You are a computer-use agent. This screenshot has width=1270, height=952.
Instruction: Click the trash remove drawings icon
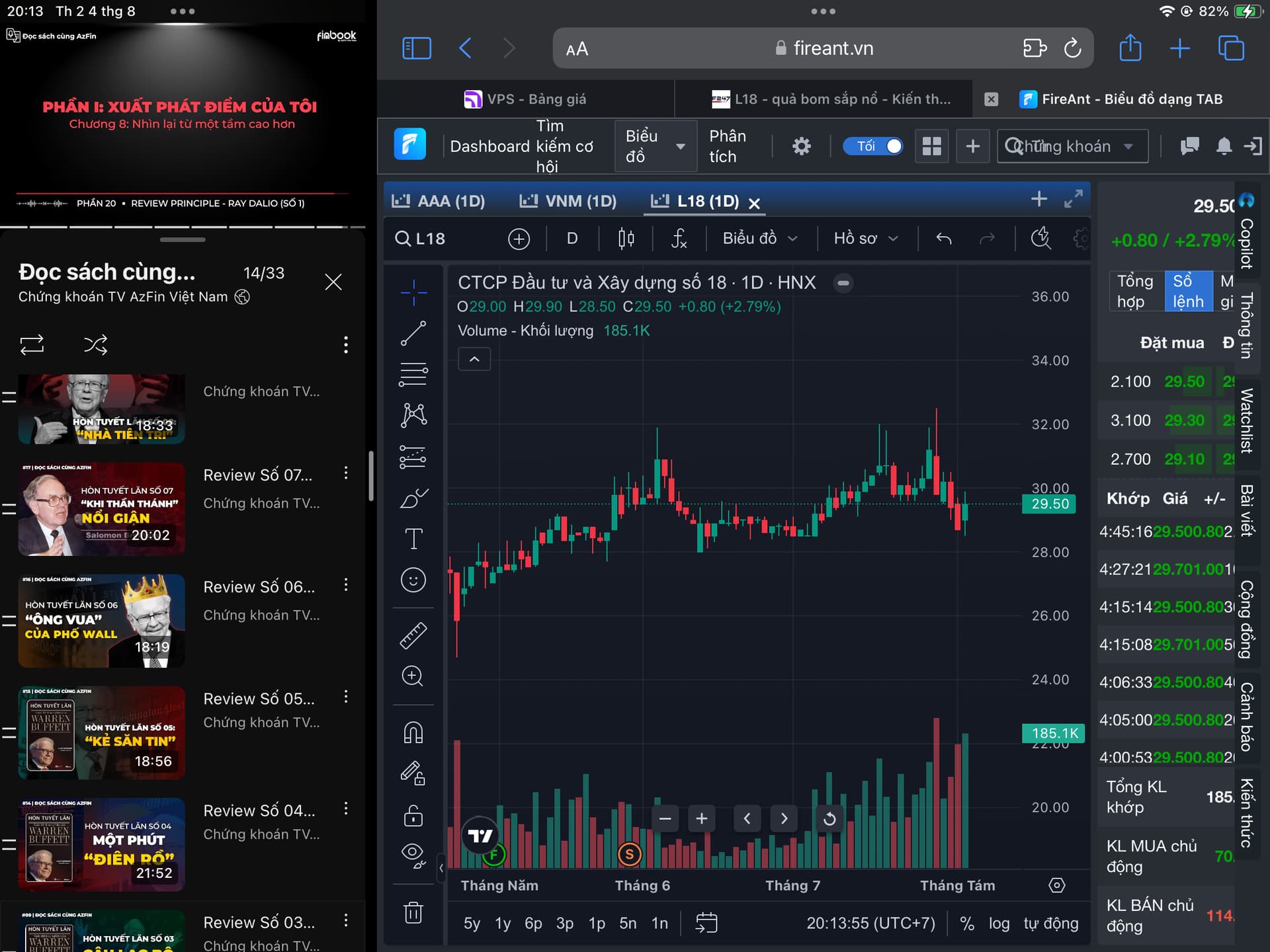coord(413,912)
